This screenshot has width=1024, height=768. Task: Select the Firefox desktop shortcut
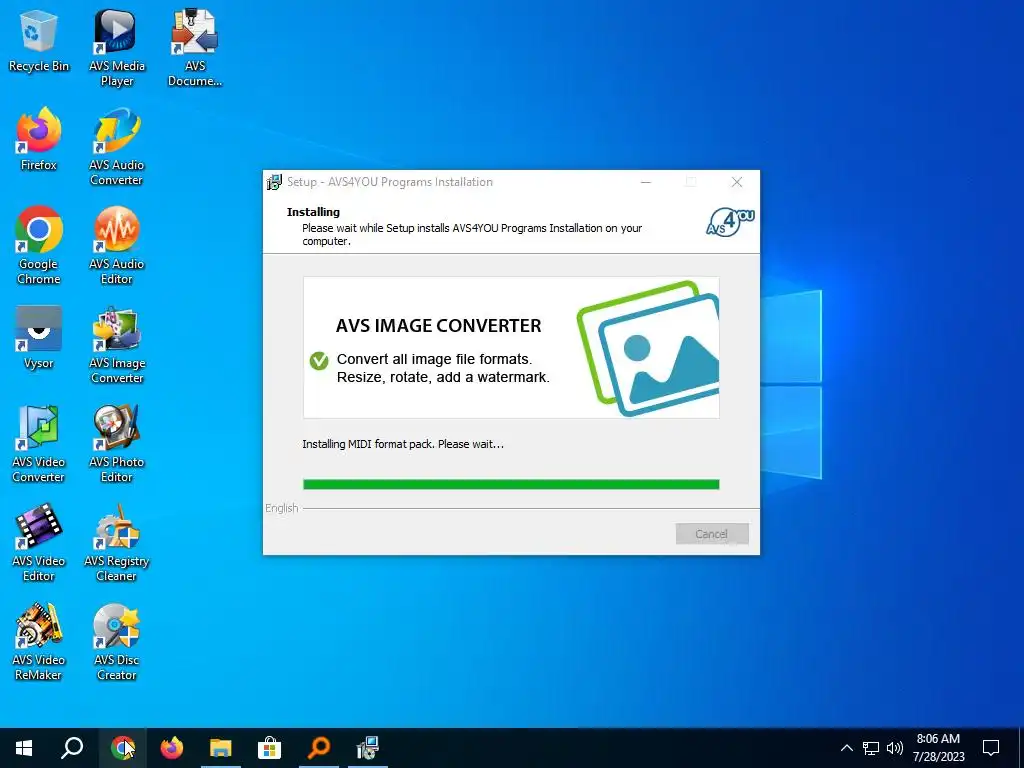39,139
